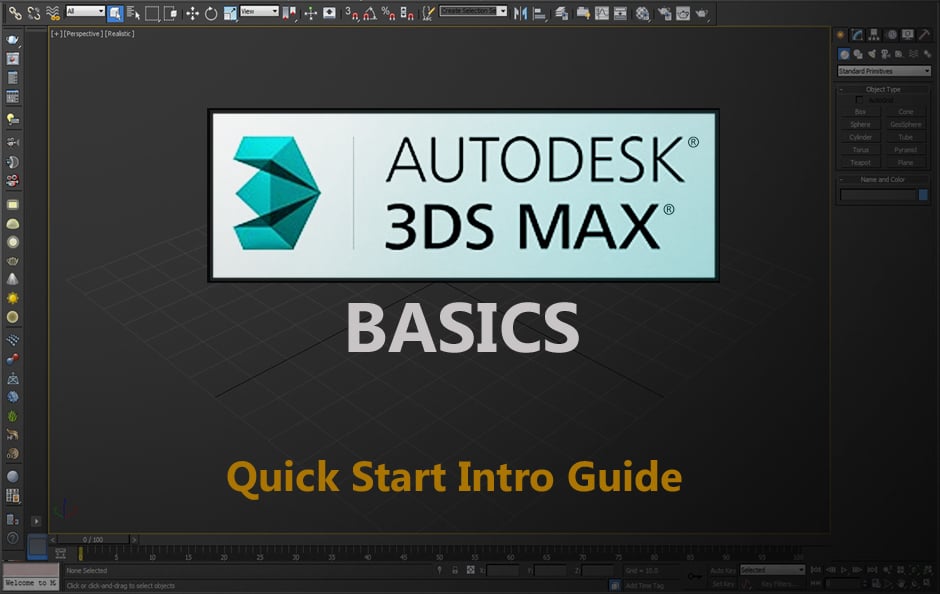This screenshot has height=594, width=940.
Task: Click the Help question mark icon
Action: 12,538
